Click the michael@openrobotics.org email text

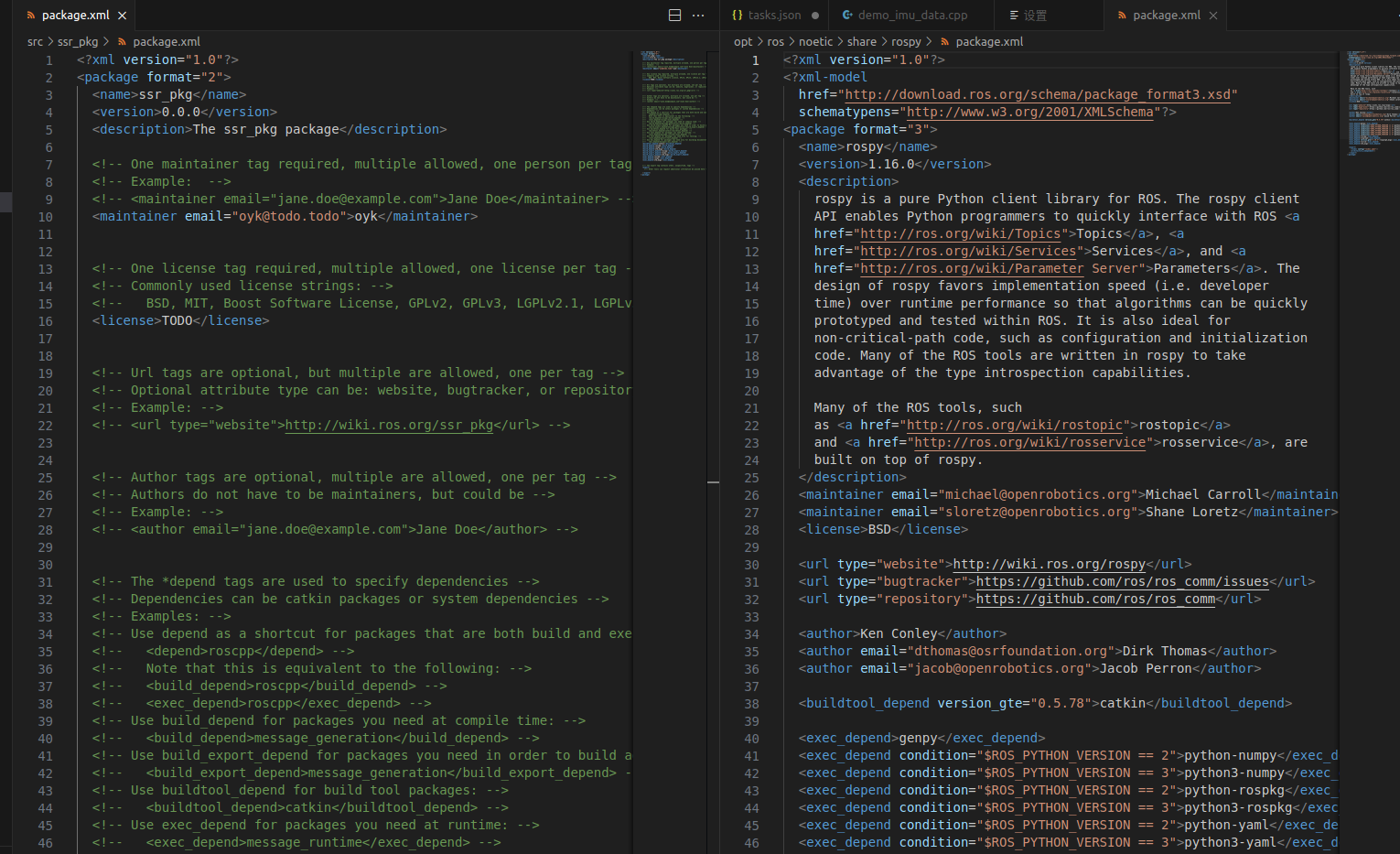pos(1038,494)
